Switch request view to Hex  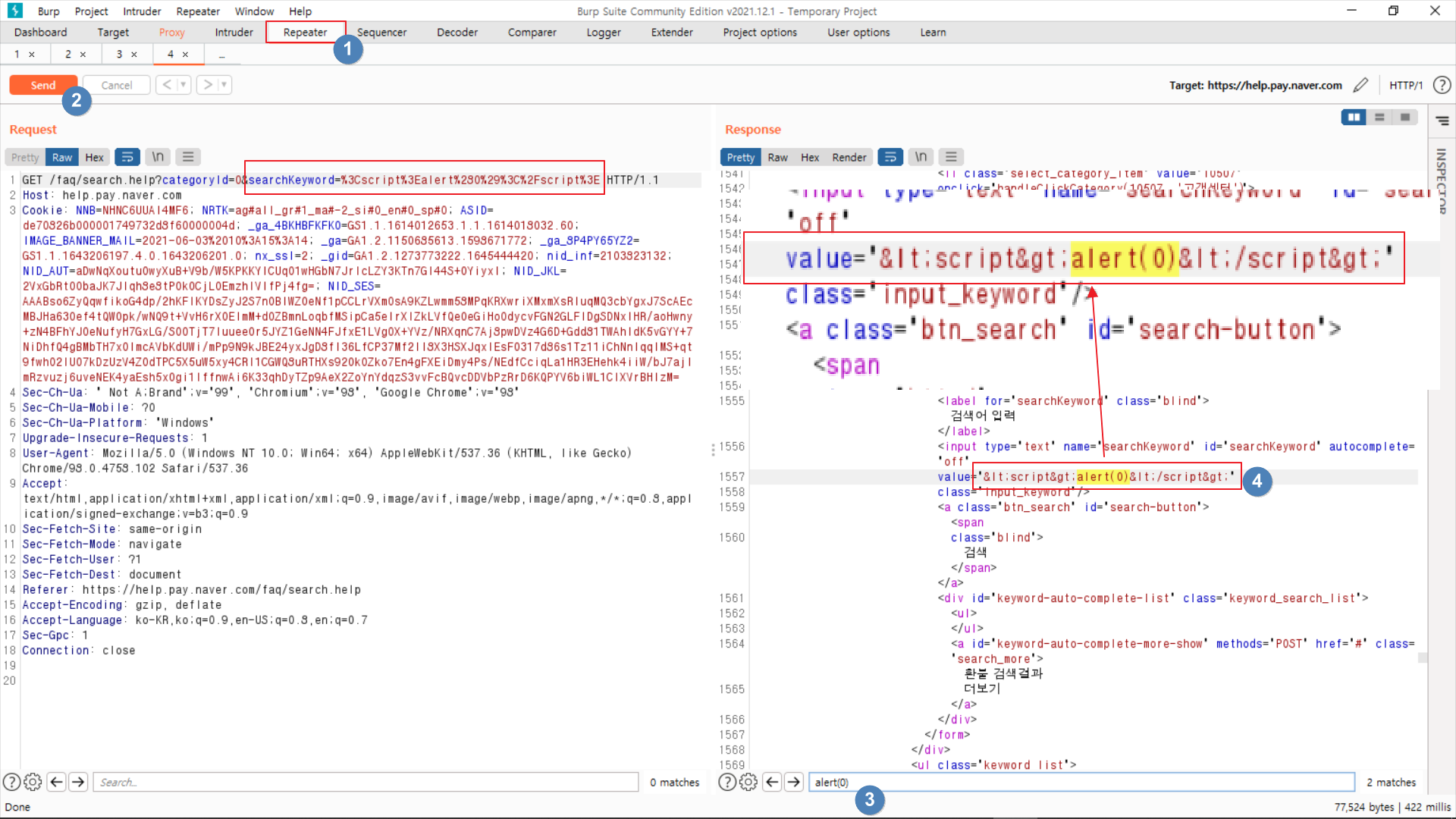point(94,157)
